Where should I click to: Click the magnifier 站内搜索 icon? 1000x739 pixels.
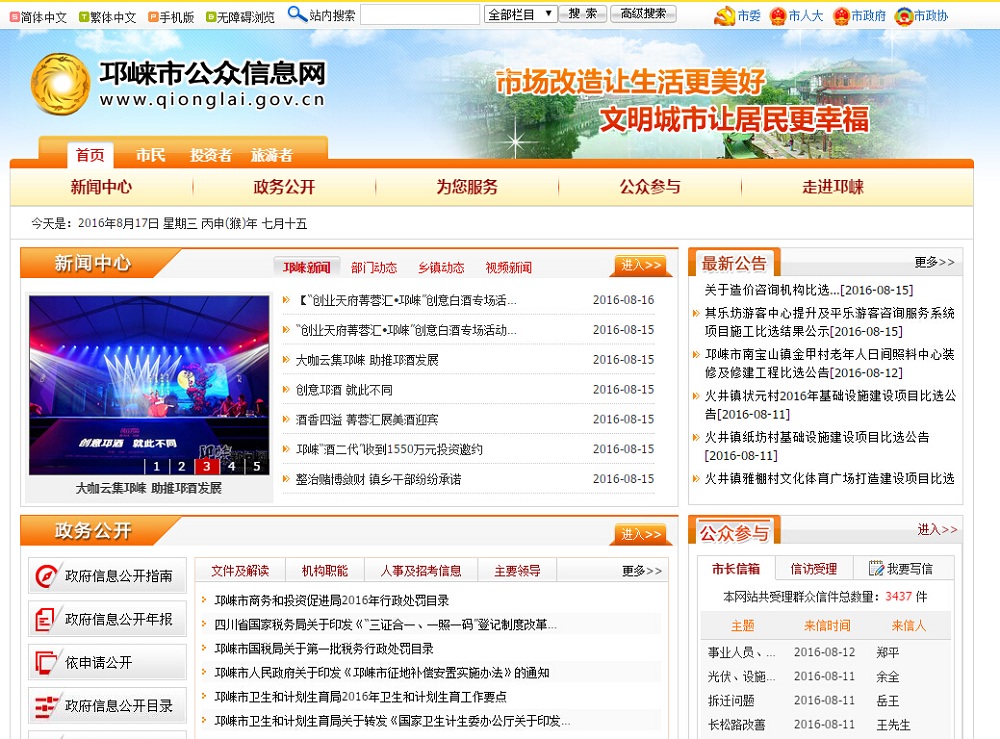coord(297,13)
